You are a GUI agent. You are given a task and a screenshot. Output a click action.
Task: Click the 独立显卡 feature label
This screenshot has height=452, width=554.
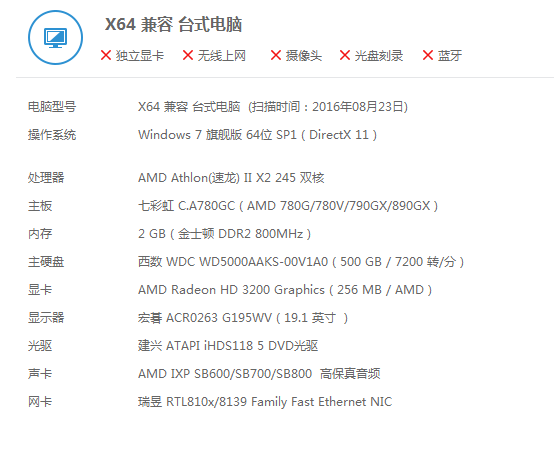tap(140, 56)
